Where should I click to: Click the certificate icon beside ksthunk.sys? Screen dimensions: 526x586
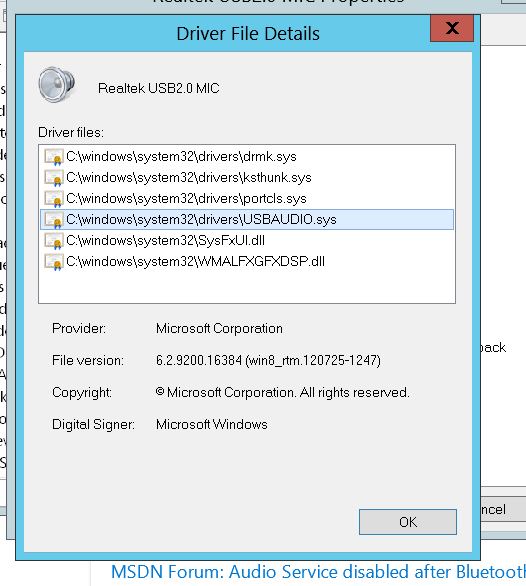pos(53,178)
